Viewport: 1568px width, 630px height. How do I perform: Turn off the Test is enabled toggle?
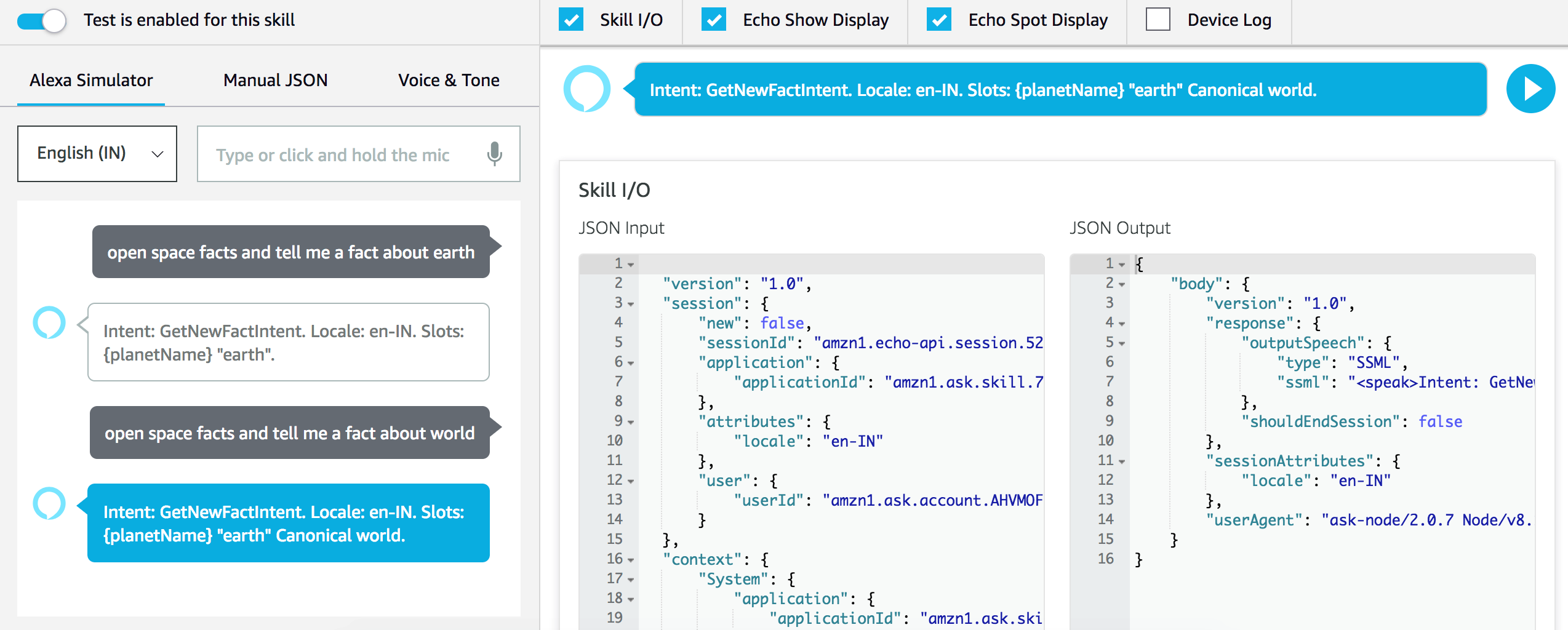41,19
